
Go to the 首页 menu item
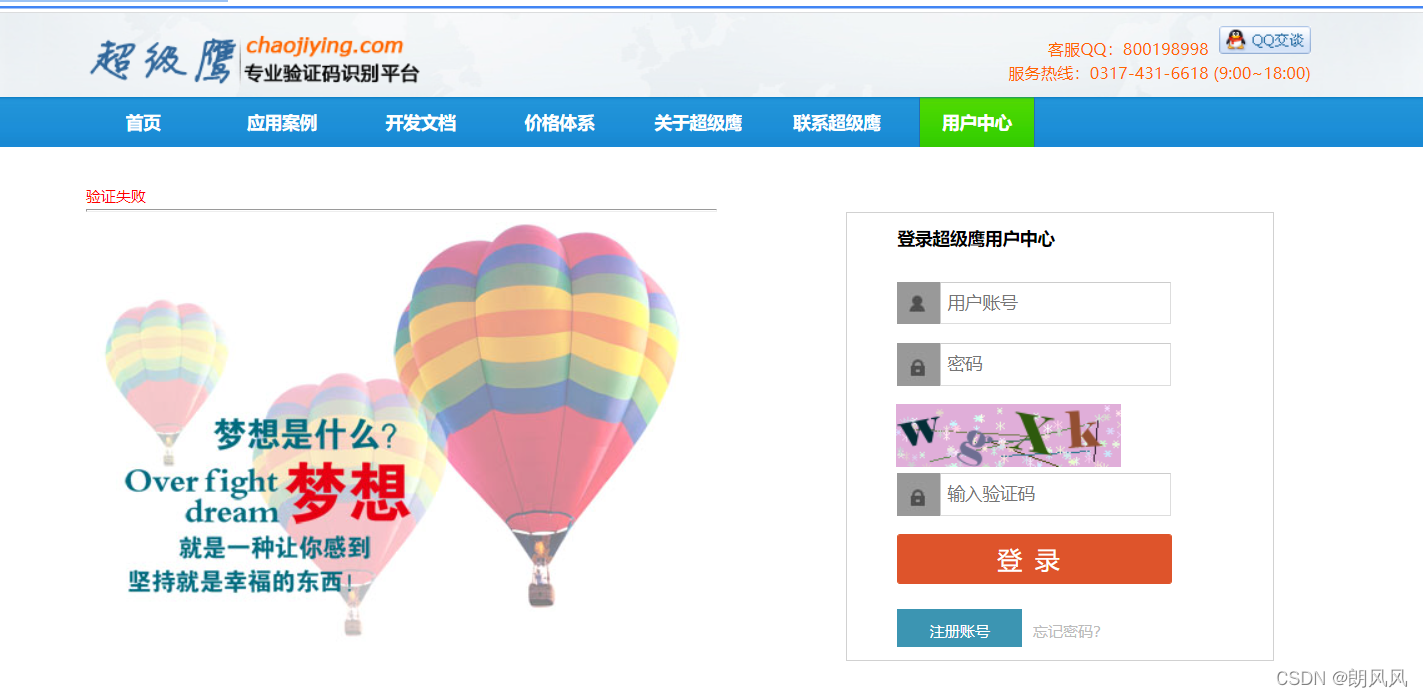click(x=143, y=123)
